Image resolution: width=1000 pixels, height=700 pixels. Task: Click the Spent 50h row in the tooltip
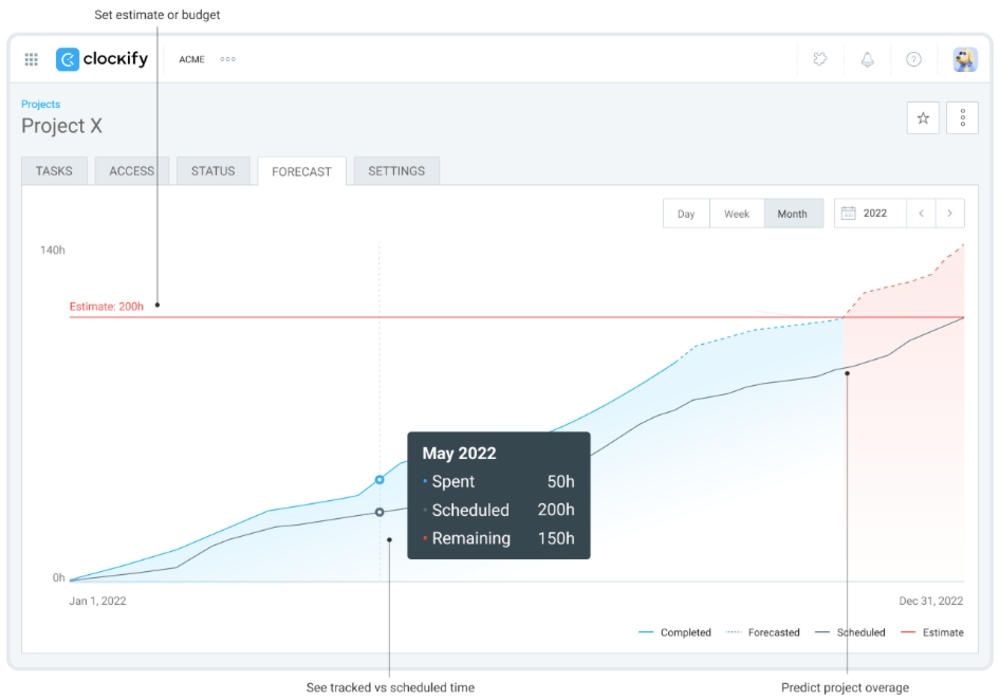click(499, 481)
